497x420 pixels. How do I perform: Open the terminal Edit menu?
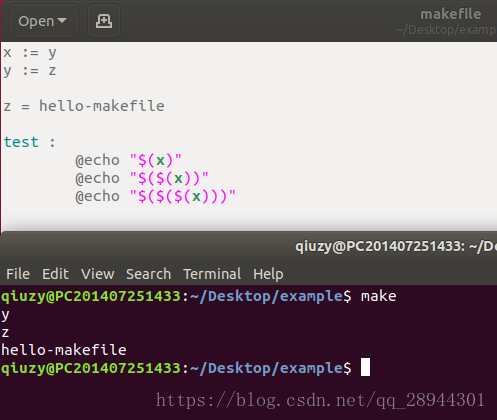55,274
